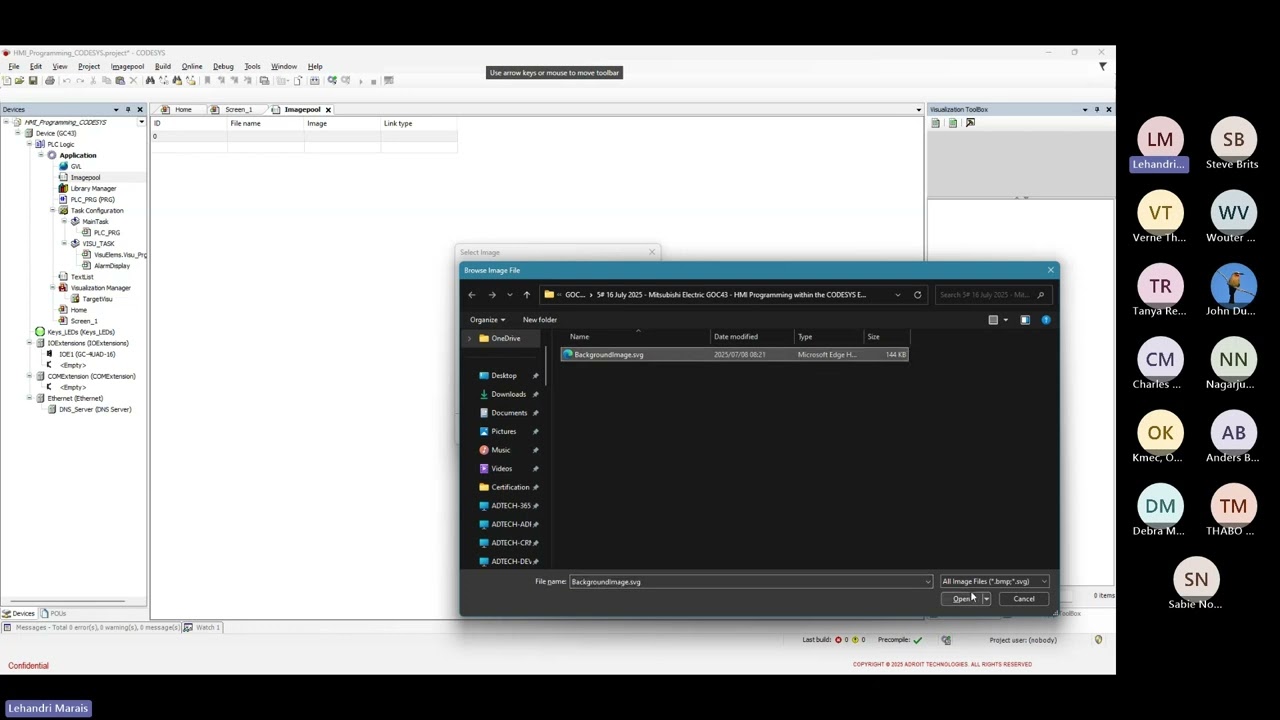Viewport: 1280px width, 720px height.
Task: Click the Delete X toolbar icon
Action: (134, 81)
